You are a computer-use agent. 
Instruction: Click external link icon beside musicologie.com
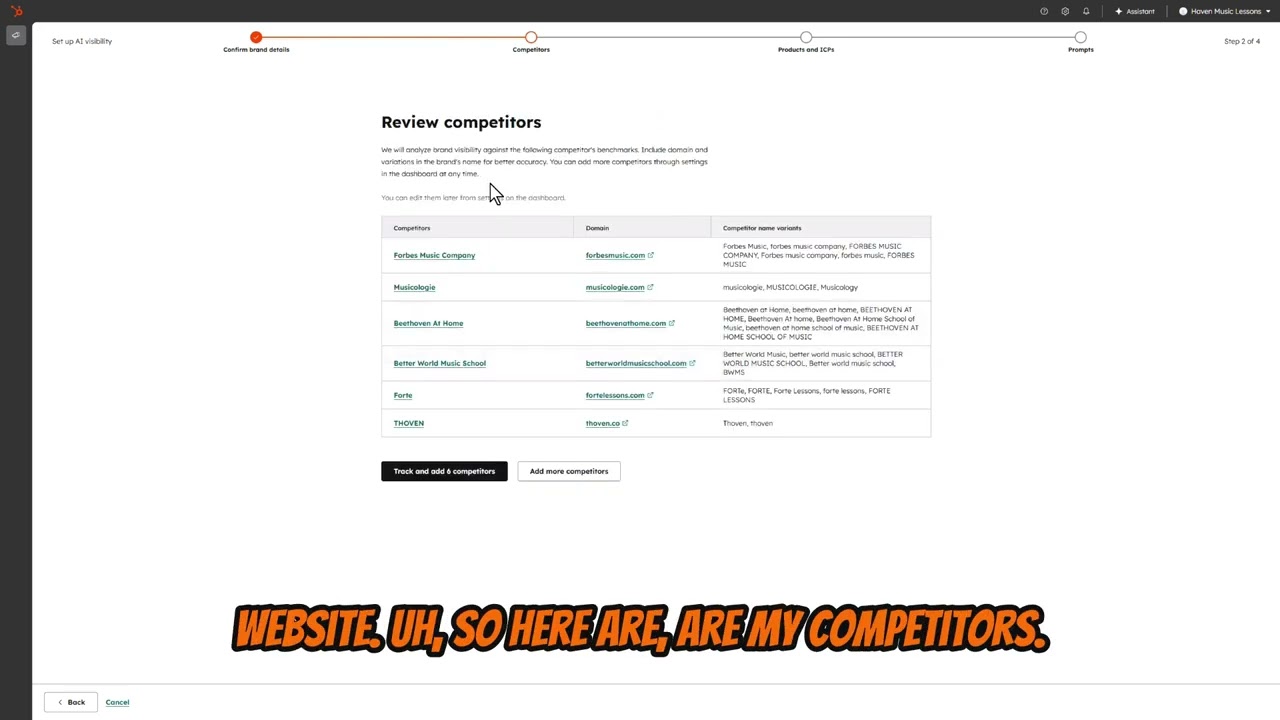(650, 287)
